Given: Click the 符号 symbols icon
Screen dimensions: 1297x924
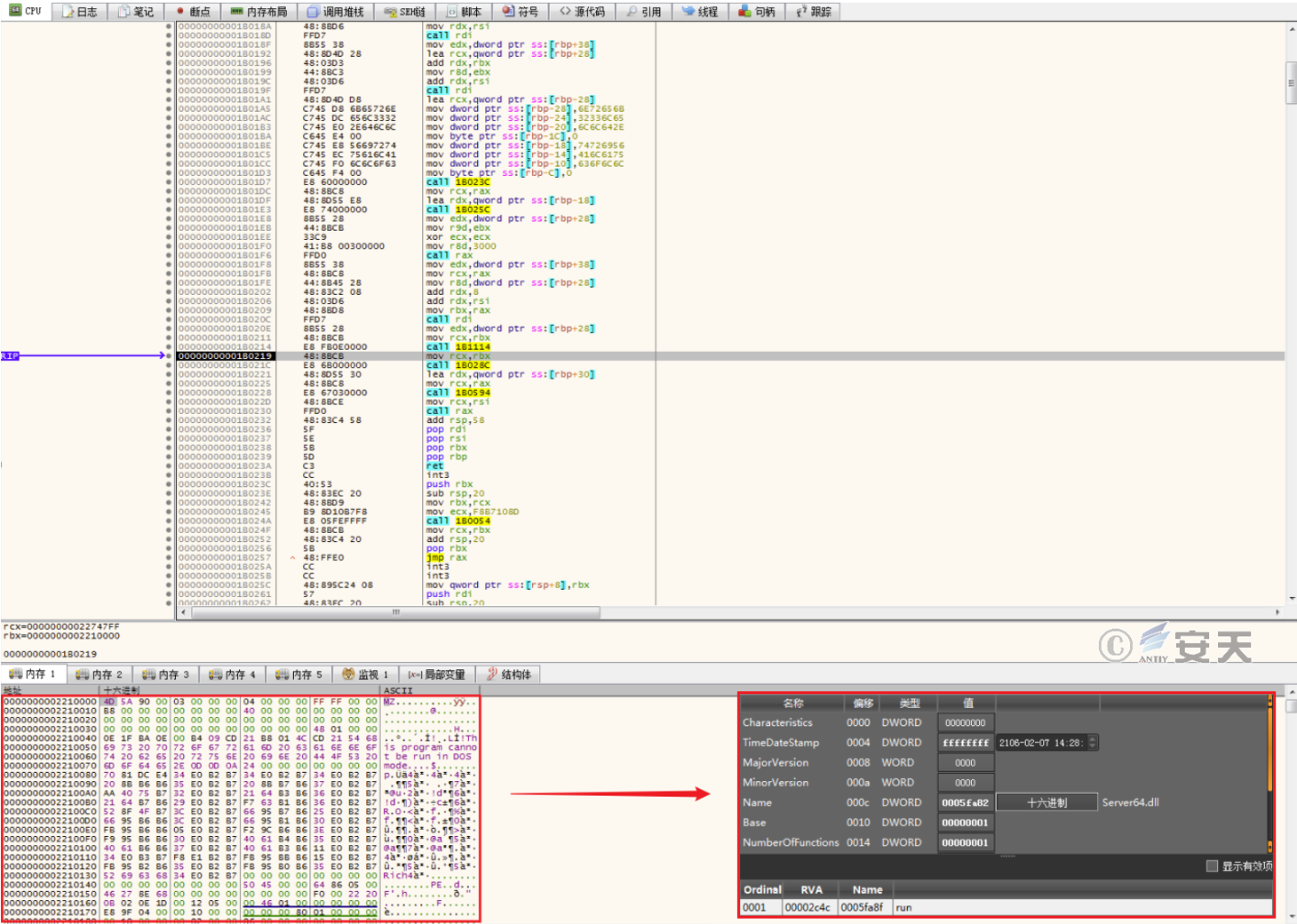Looking at the screenshot, I should [x=508, y=12].
